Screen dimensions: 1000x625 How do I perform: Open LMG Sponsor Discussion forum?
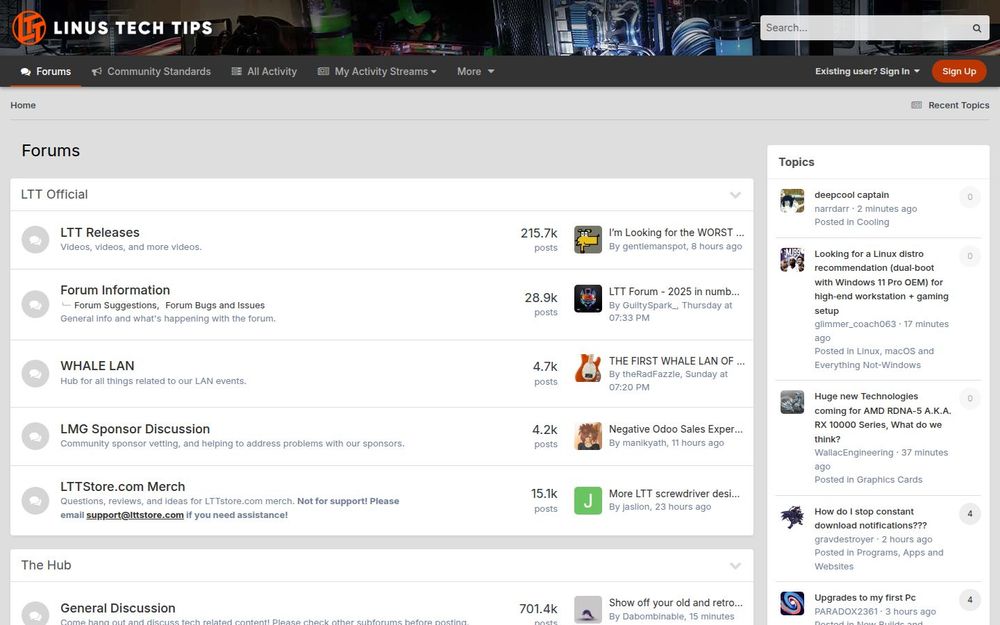[135, 429]
